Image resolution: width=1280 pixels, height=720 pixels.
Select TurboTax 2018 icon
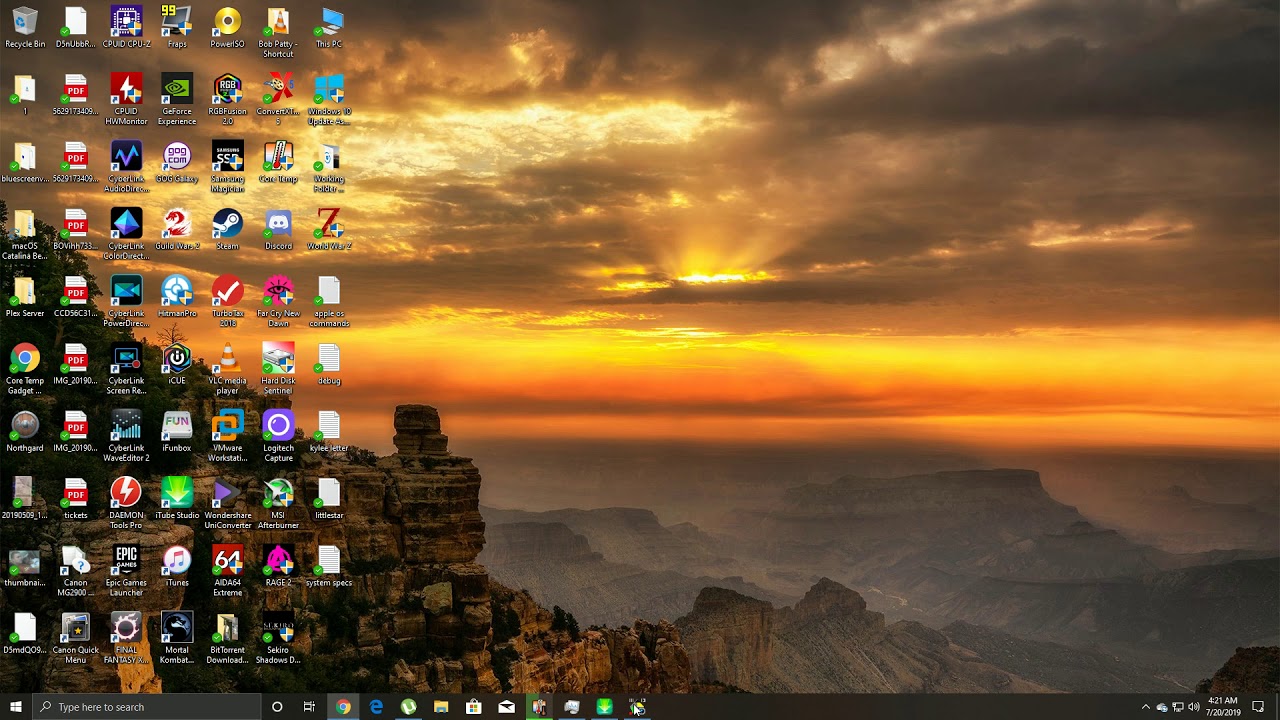tap(227, 301)
